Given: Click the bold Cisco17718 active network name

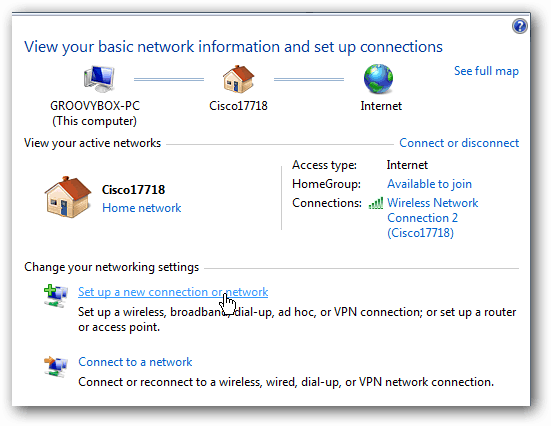Looking at the screenshot, I should click(133, 190).
